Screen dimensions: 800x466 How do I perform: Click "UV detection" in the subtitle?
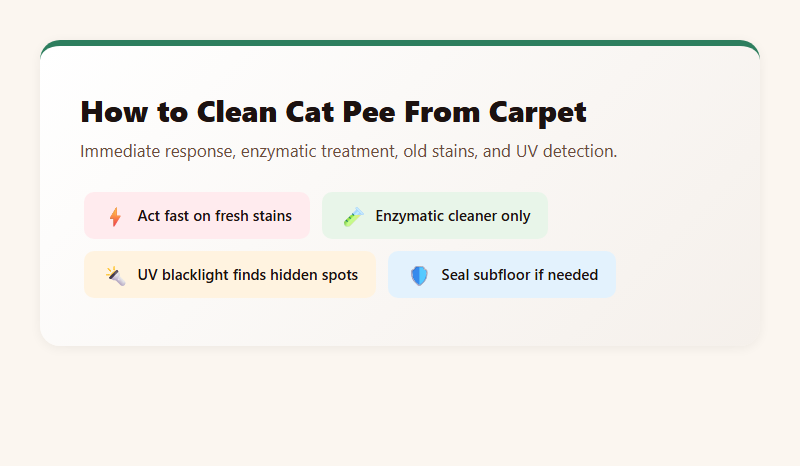click(x=571, y=152)
